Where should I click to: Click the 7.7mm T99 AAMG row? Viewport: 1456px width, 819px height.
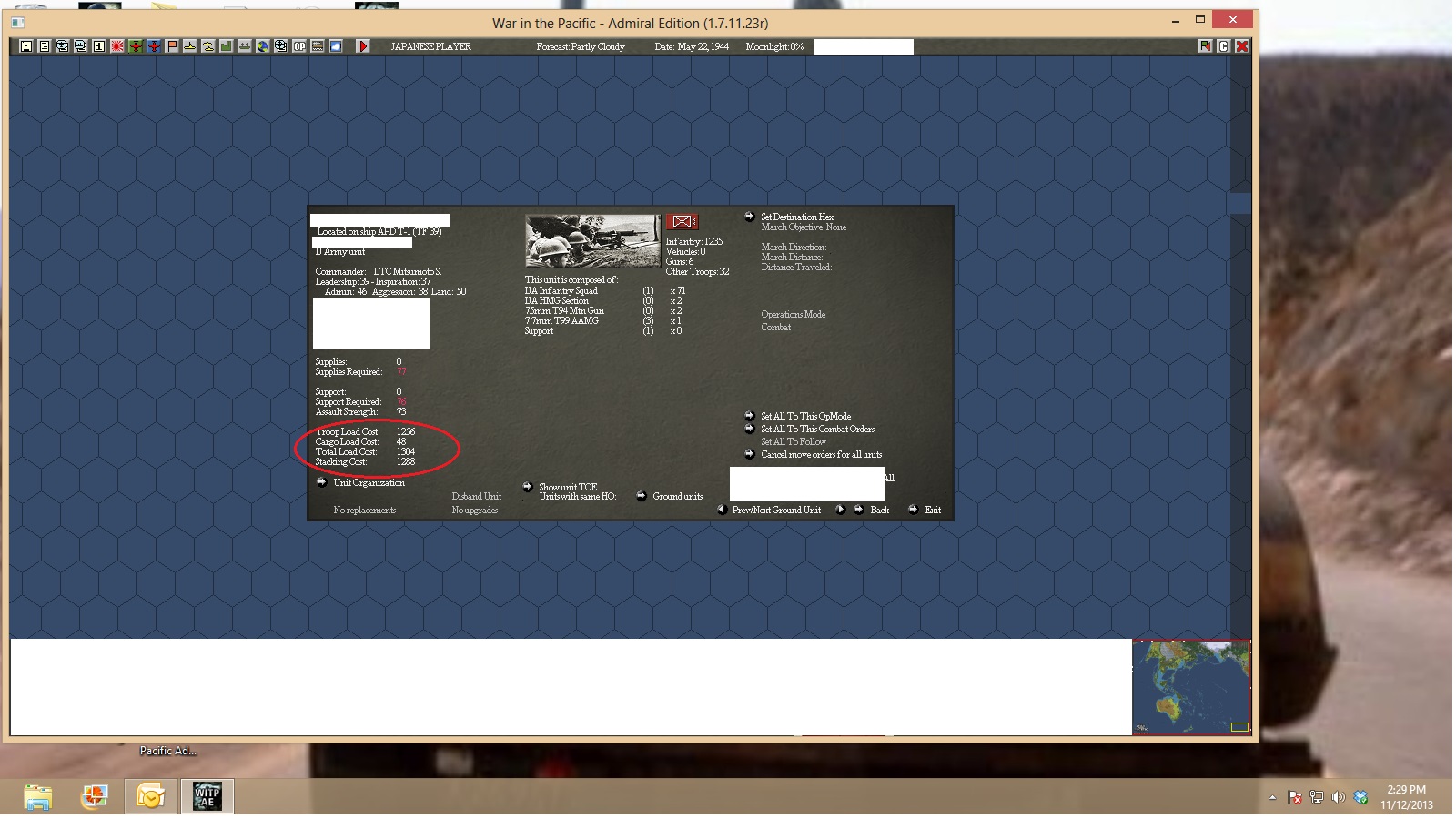click(603, 320)
